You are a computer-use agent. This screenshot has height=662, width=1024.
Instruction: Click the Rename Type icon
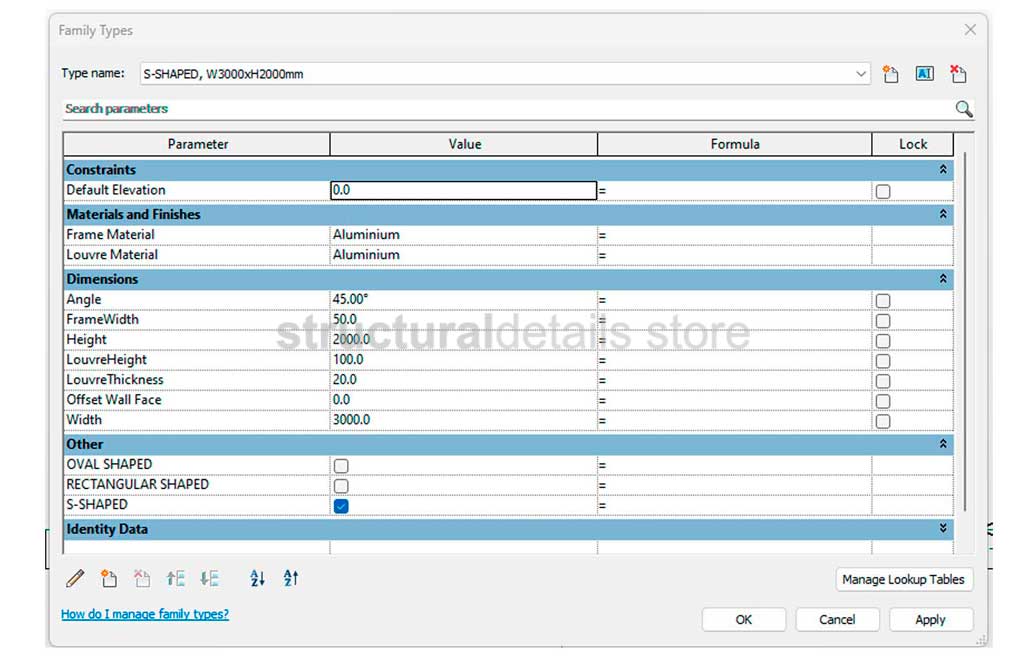[x=924, y=74]
